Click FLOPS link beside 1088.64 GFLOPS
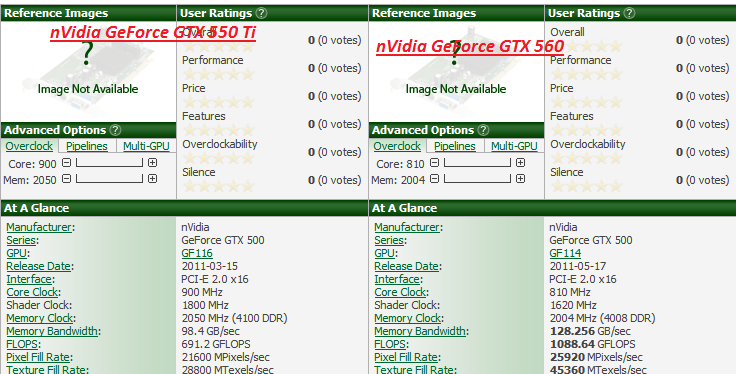 390,344
